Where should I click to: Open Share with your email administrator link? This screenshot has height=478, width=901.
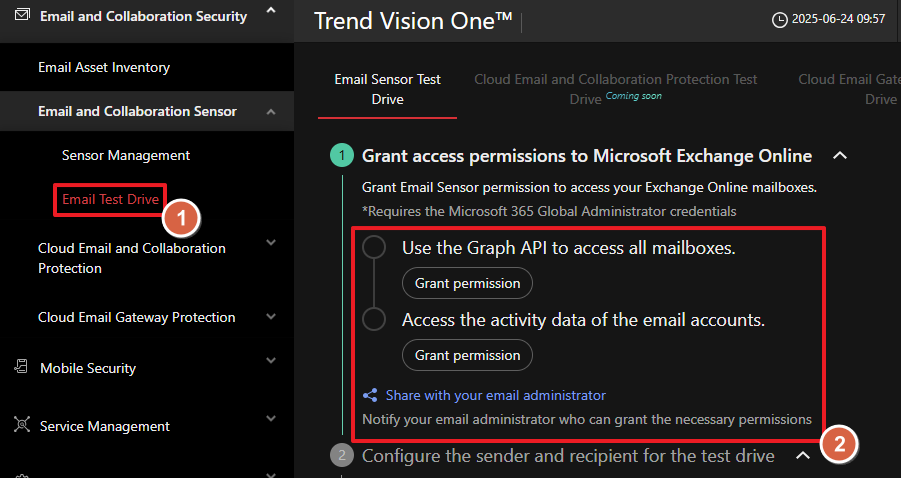pos(495,395)
